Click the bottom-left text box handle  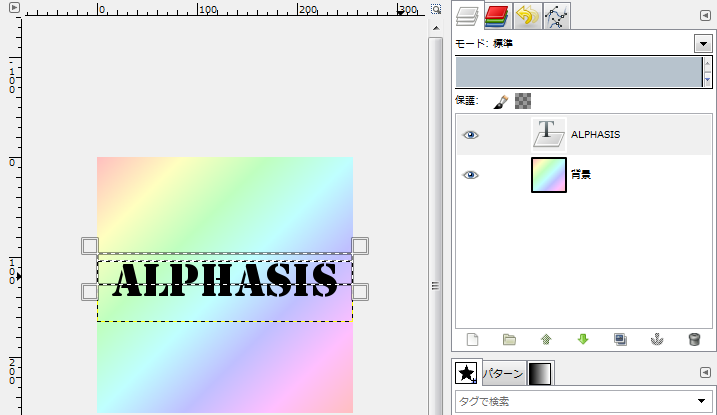90,292
